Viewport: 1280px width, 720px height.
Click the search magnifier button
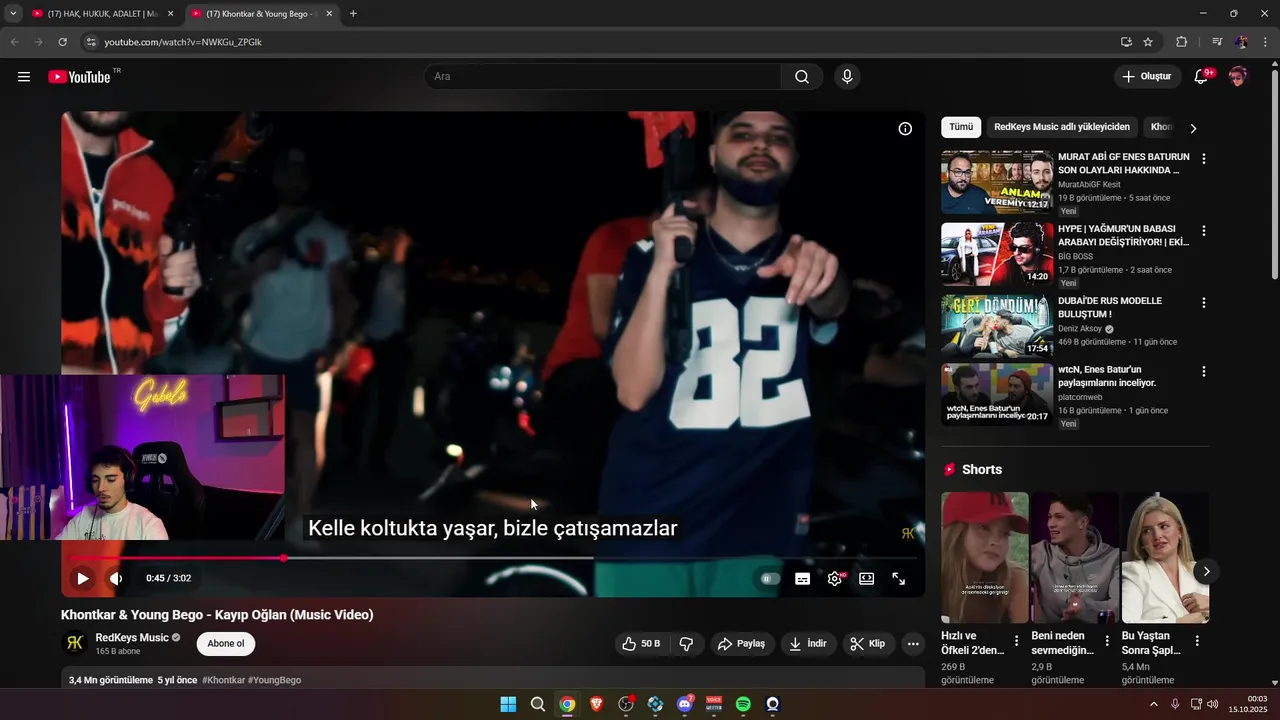pos(802,77)
